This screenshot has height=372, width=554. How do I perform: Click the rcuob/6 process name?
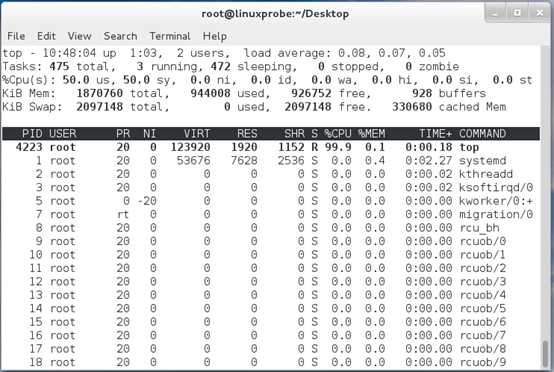click(482, 322)
